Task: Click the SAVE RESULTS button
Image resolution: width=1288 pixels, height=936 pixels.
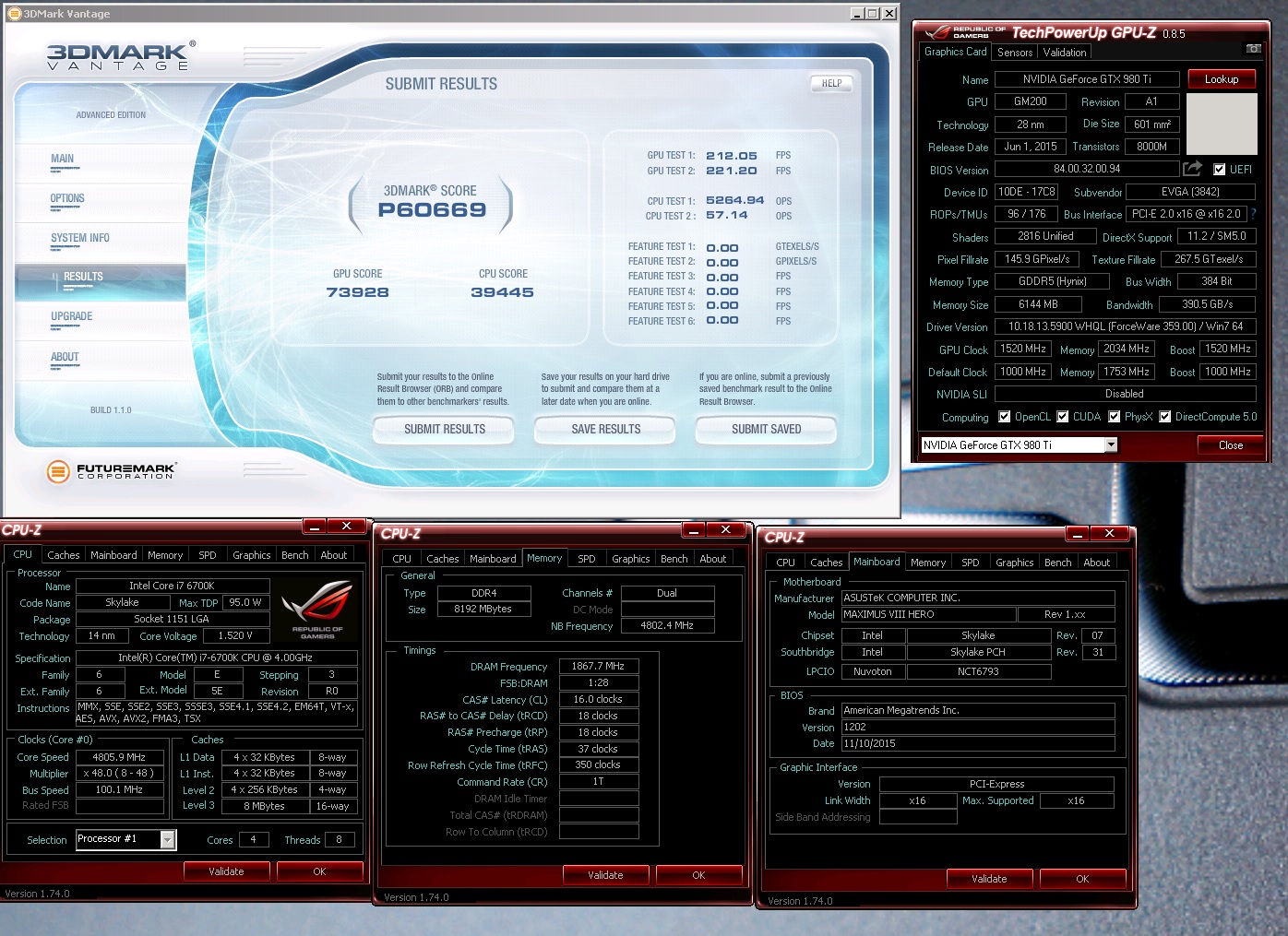Action: [605, 429]
